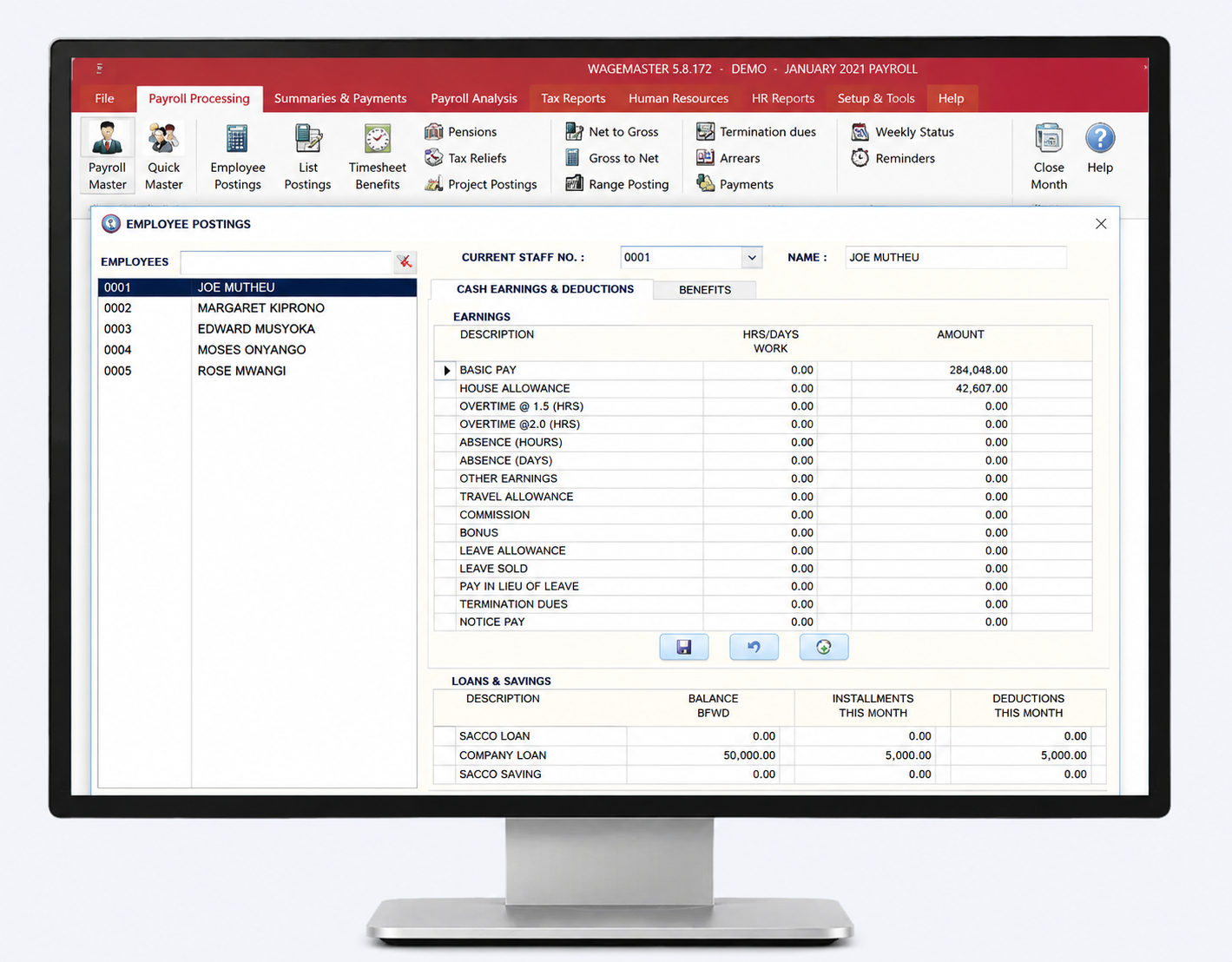Select the ABSENCE (DAYS) row
The image size is (1232, 962).
(762, 460)
